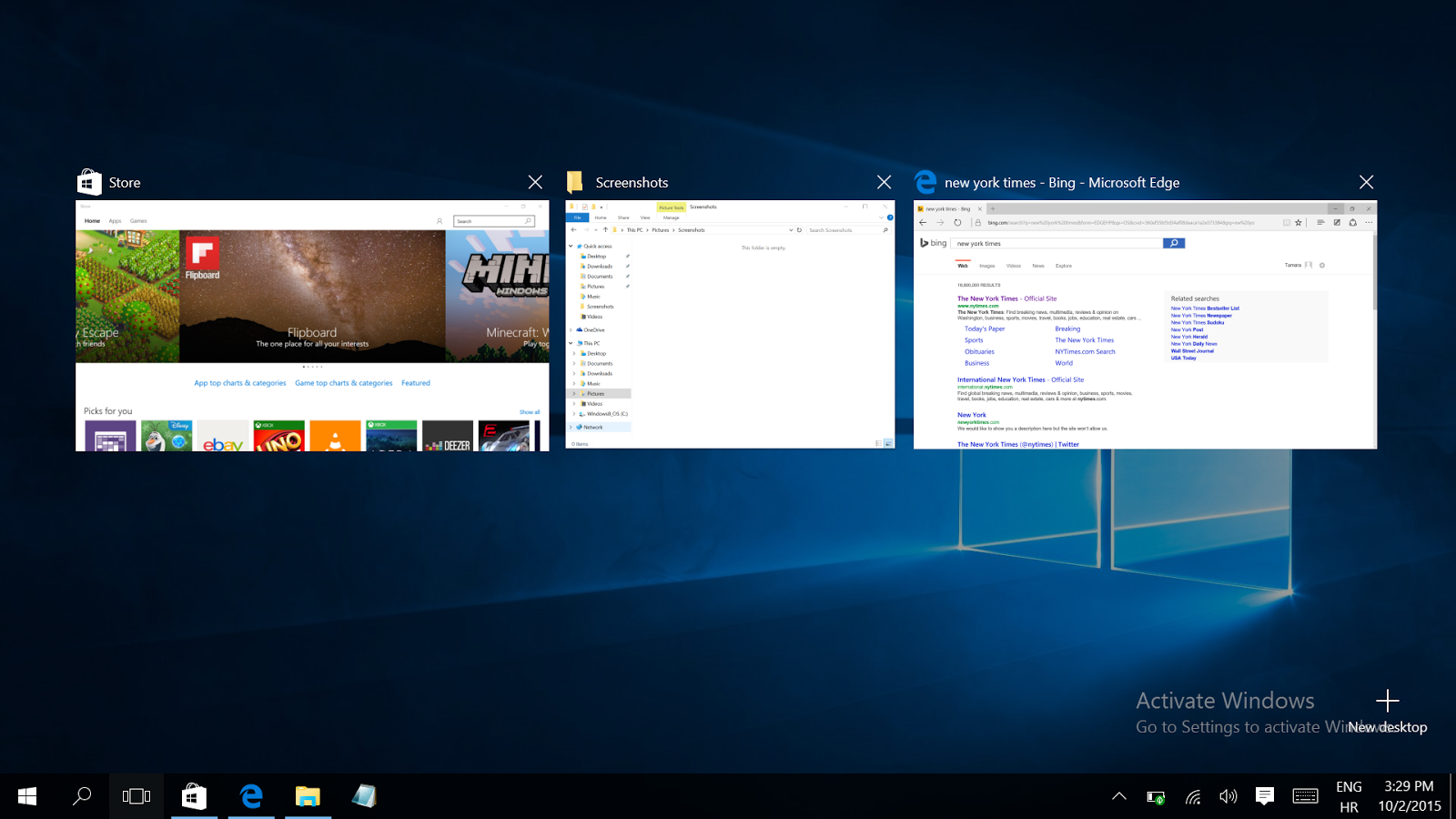The image size is (1456, 819).
Task: Open the clock and calendar flyout
Action: (1409, 796)
